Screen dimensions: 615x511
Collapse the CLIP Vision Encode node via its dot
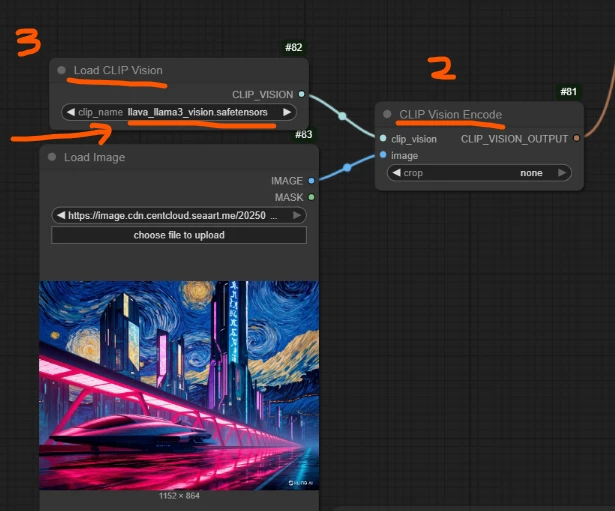[388, 114]
